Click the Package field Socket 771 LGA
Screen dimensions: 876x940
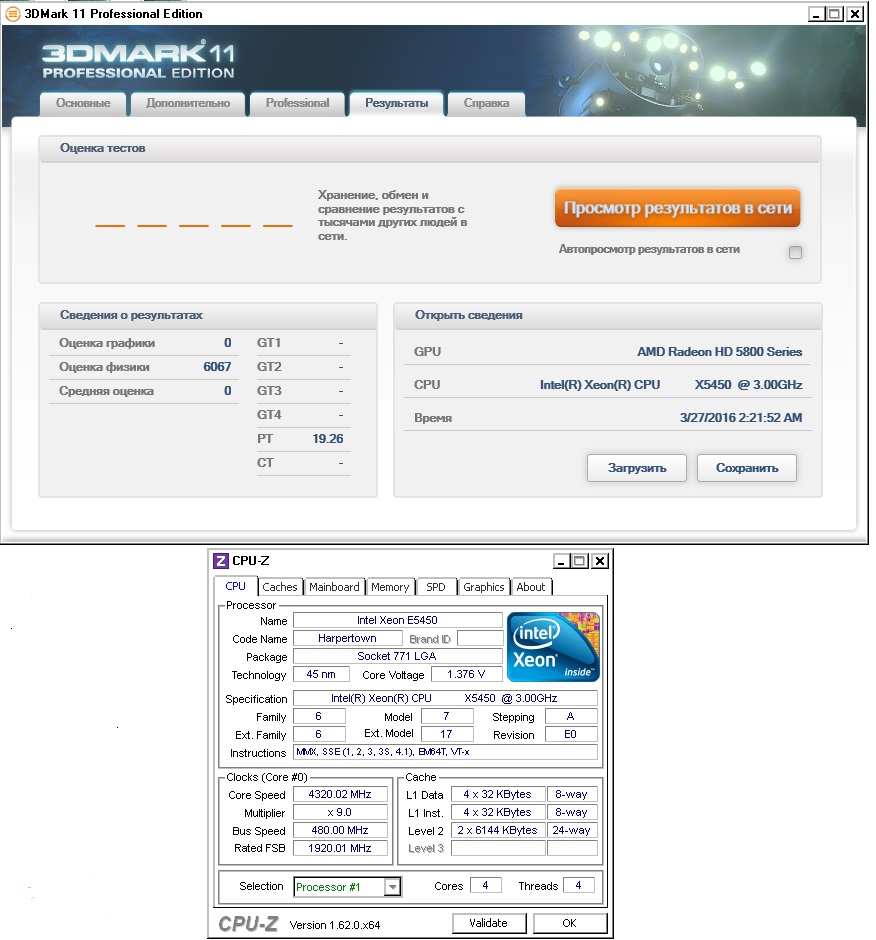(398, 656)
